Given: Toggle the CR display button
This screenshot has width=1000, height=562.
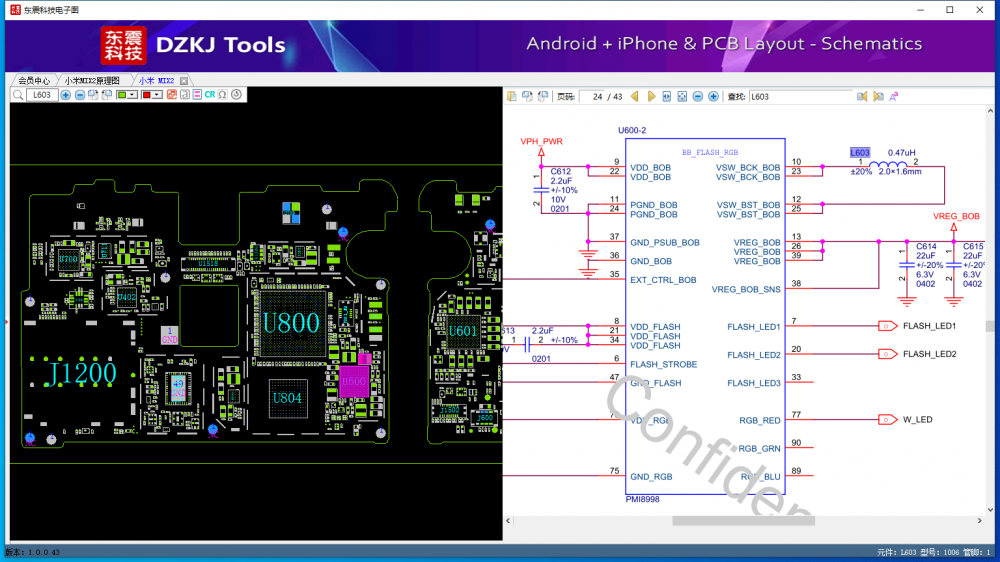Looking at the screenshot, I should (210, 95).
